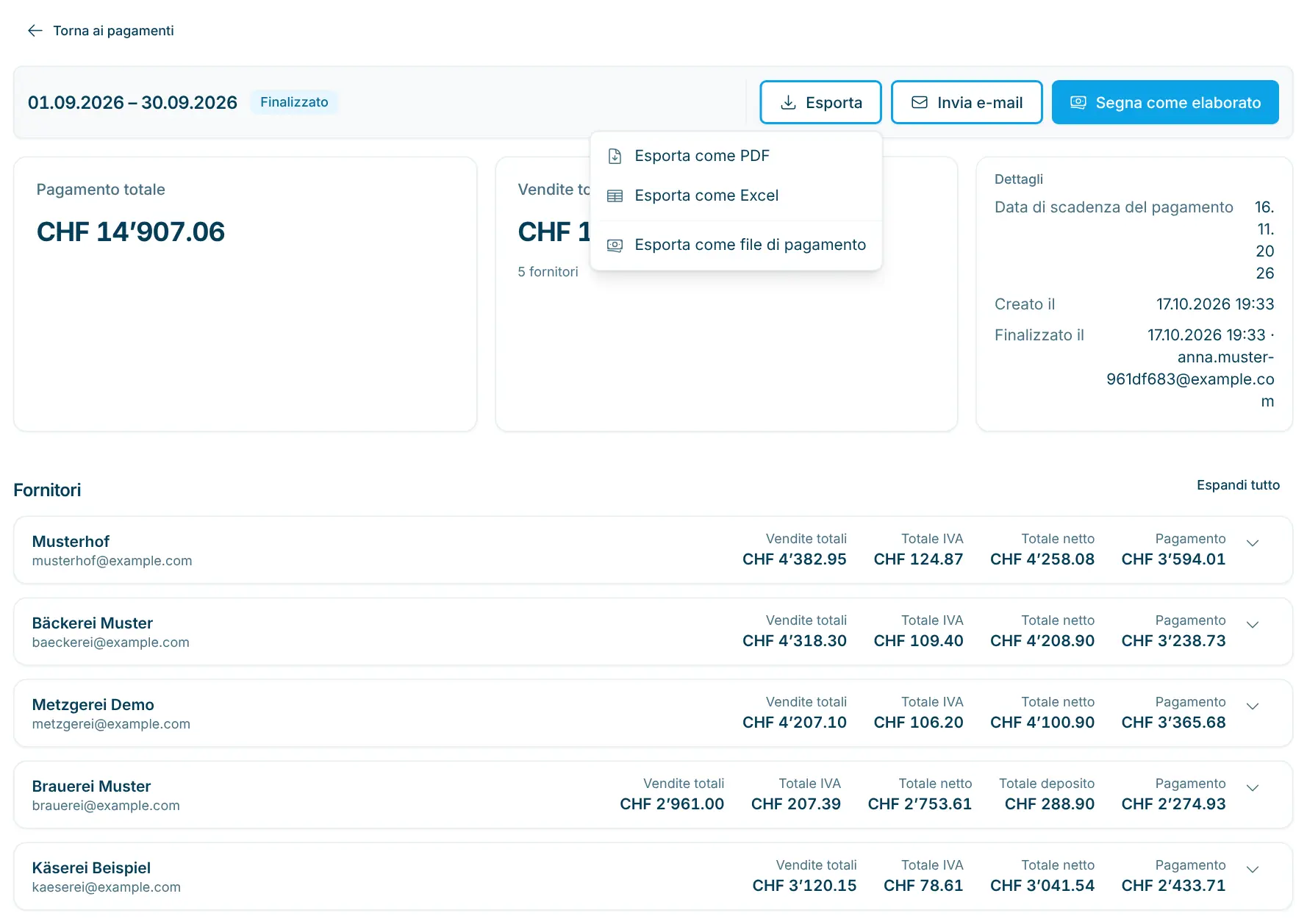Click the Käserei Beispiel supplier name
Viewport: 1307px width, 924px height.
91,868
